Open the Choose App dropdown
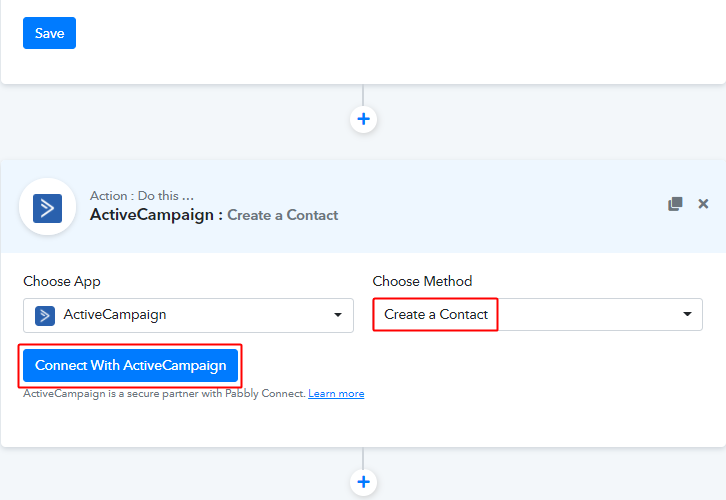 point(188,315)
